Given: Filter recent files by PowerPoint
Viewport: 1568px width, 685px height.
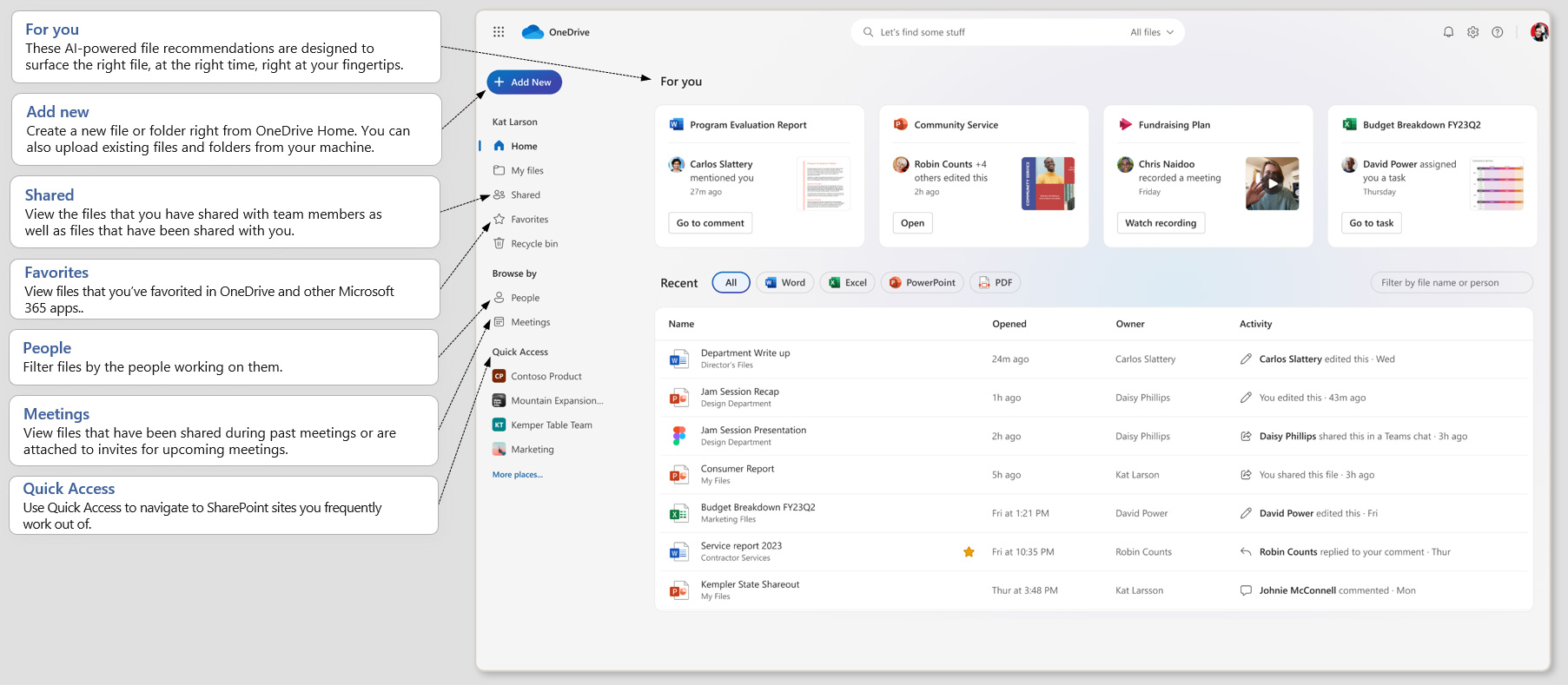Looking at the screenshot, I should [922, 283].
